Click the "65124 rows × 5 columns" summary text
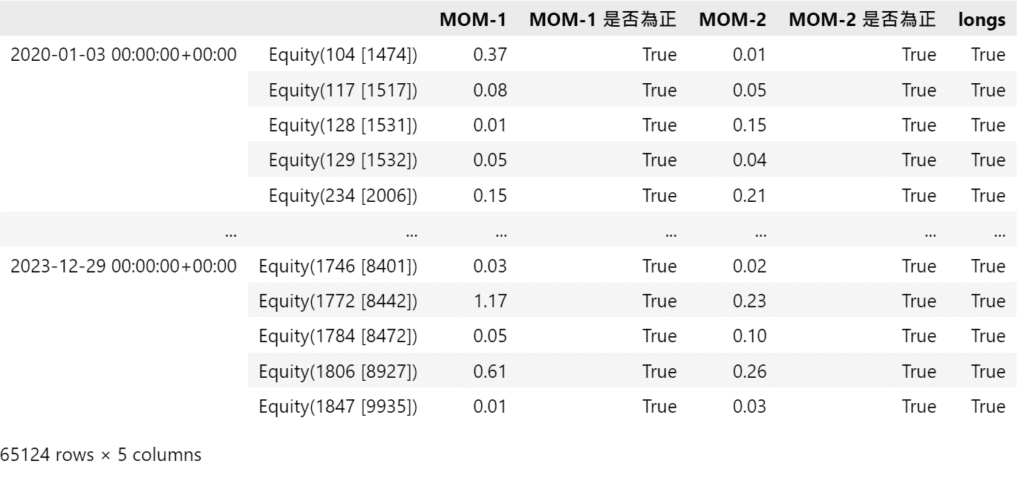1024x481 pixels. pyautogui.click(x=101, y=455)
